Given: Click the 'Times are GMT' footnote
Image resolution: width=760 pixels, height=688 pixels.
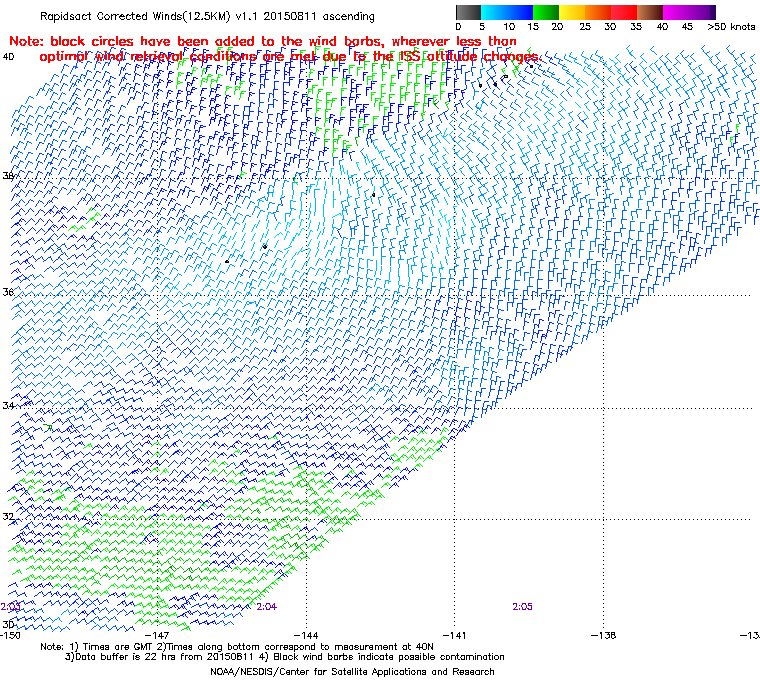Looking at the screenshot, I should (237, 647).
